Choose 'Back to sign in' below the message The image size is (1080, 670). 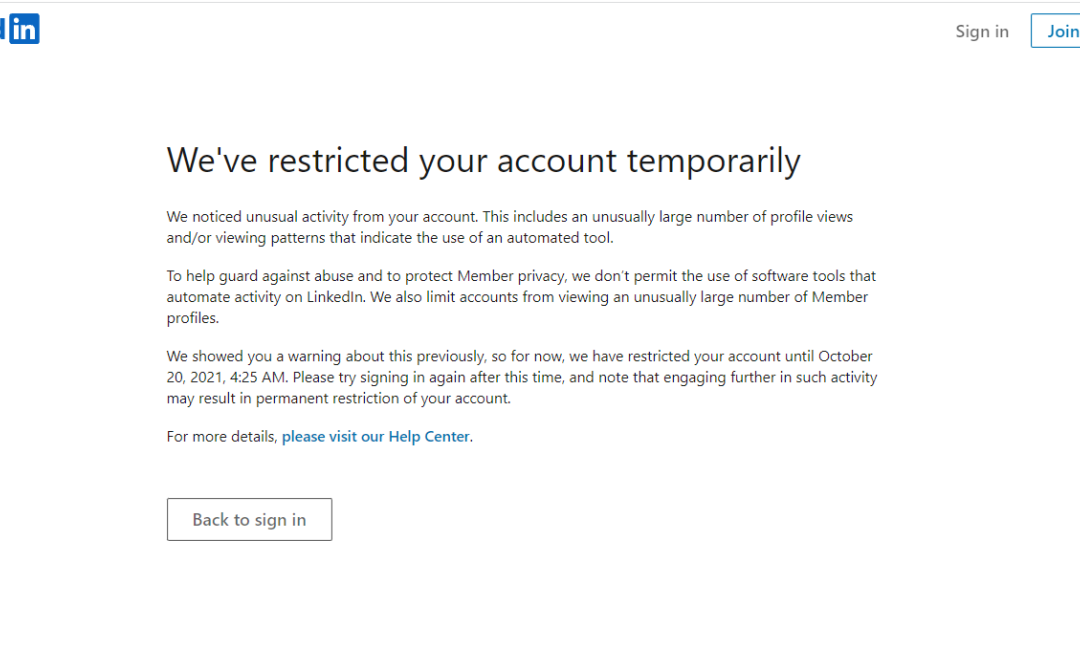tap(249, 519)
